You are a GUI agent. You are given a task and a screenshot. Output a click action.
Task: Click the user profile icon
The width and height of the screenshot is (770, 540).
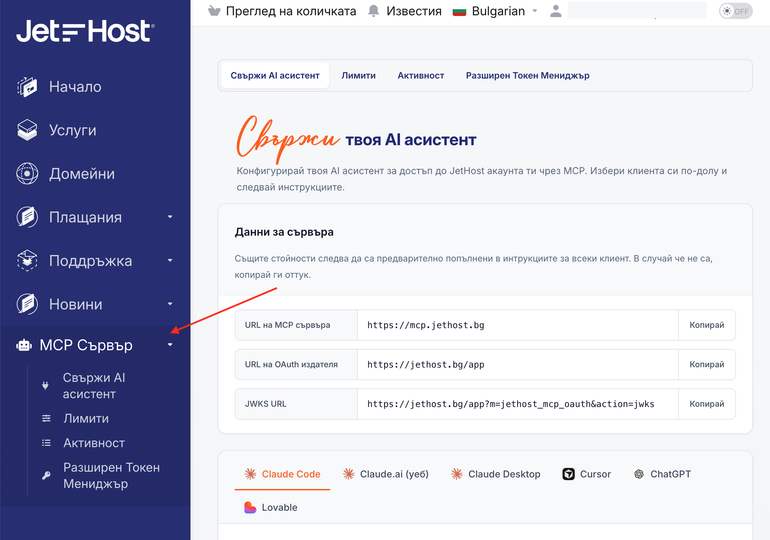(555, 11)
